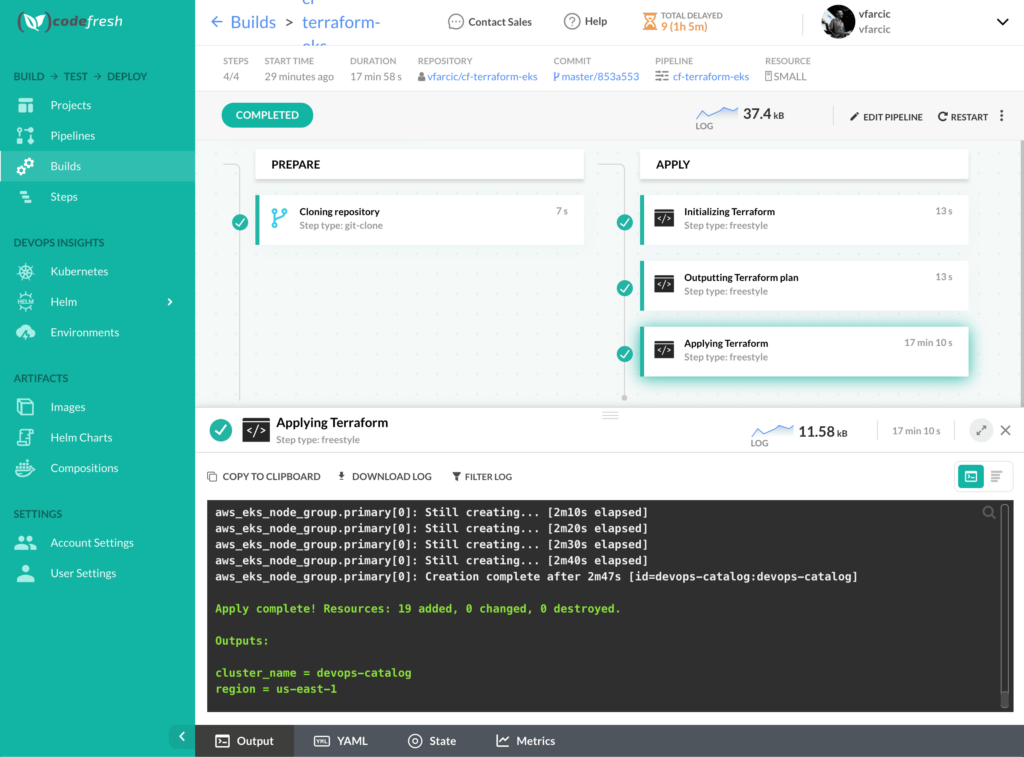This screenshot has height=757, width=1024.
Task: Search the log with the magnifier
Action: 989,513
